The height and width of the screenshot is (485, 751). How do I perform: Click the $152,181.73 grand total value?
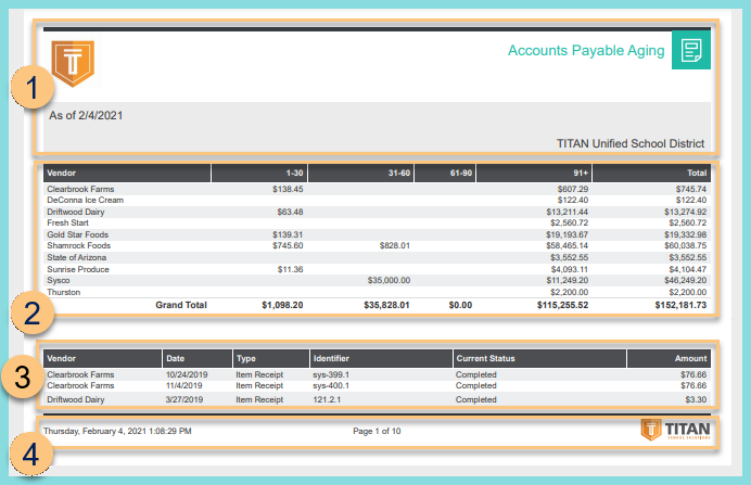pos(681,305)
